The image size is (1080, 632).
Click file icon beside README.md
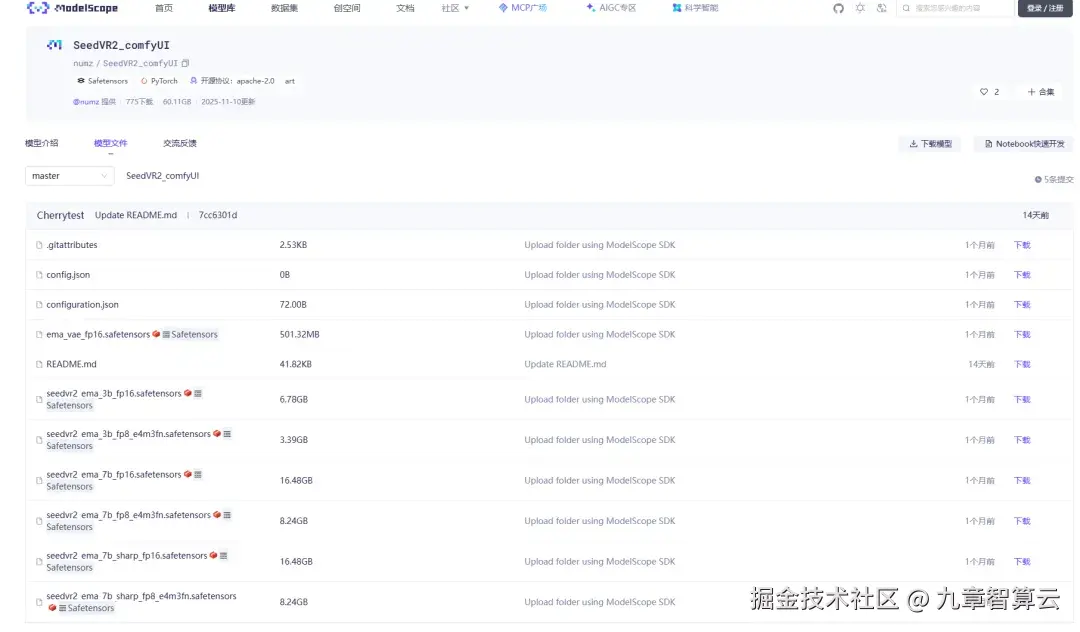[x=39, y=364]
